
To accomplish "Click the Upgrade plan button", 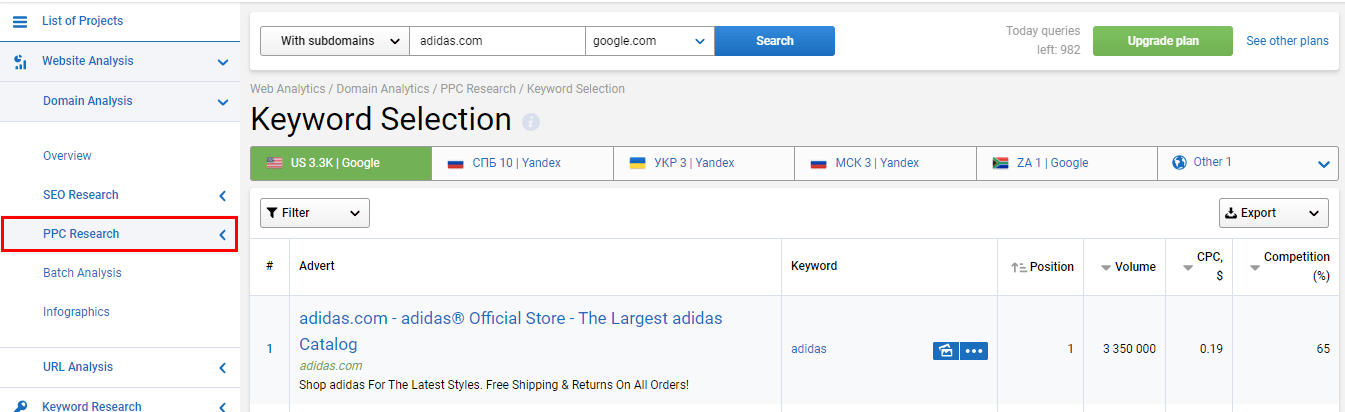I will 1162,41.
